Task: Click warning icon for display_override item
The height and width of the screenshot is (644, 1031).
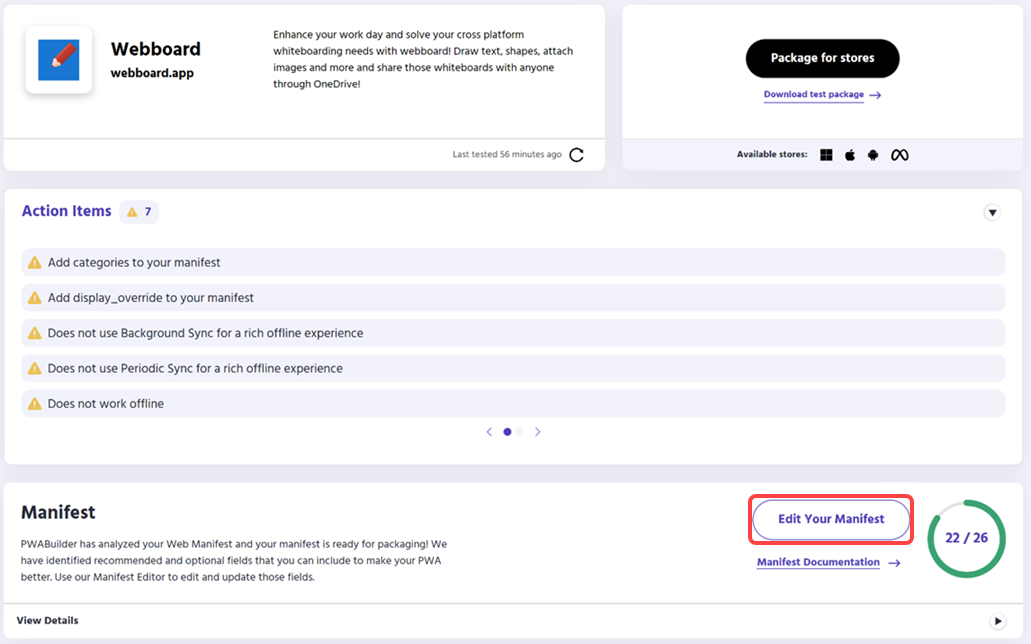Action: [35, 298]
